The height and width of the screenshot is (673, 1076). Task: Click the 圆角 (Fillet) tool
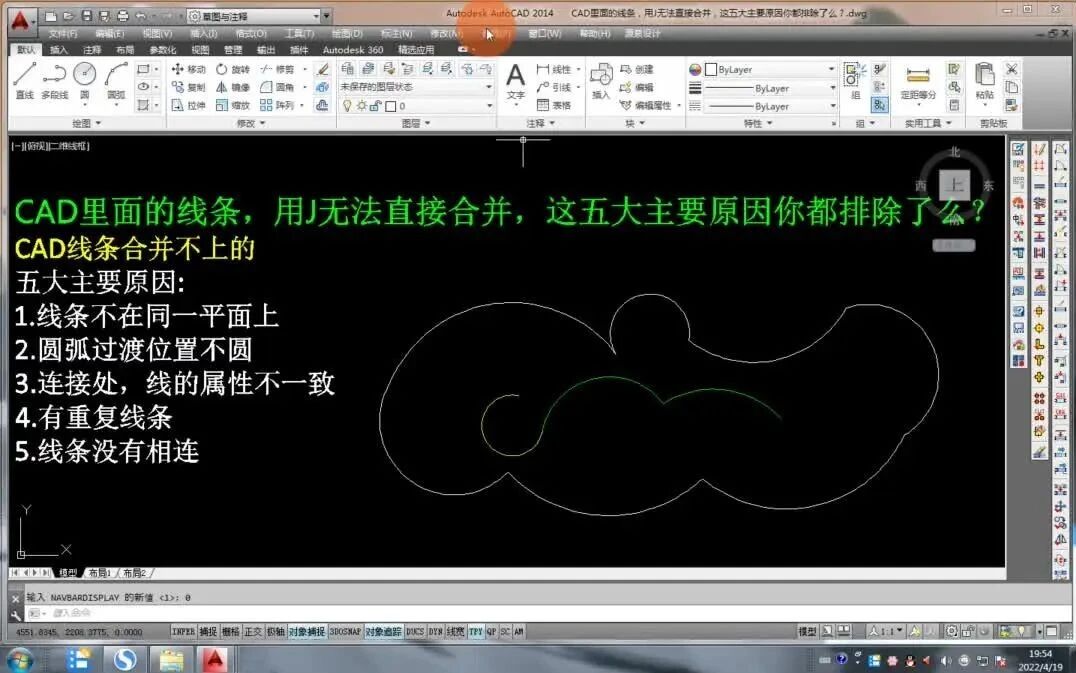point(278,87)
